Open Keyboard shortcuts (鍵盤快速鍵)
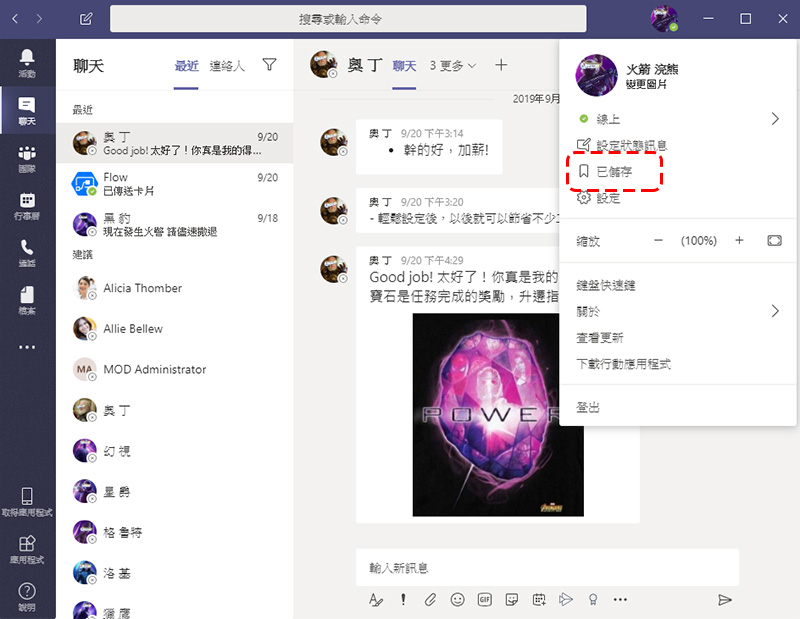The width and height of the screenshot is (800, 619). tap(606, 285)
